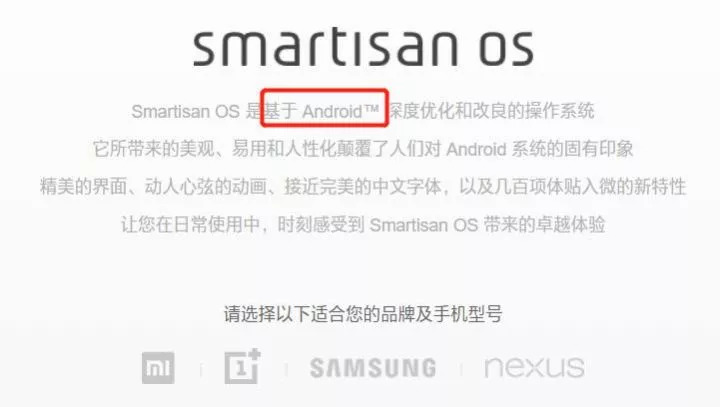Click 以及几百项体贴入微的新特性 phrase

click(x=572, y=187)
